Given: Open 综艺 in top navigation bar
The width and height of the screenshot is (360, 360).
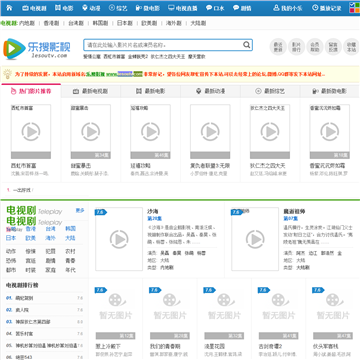Looking at the screenshot, I should pyautogui.click(x=118, y=8).
